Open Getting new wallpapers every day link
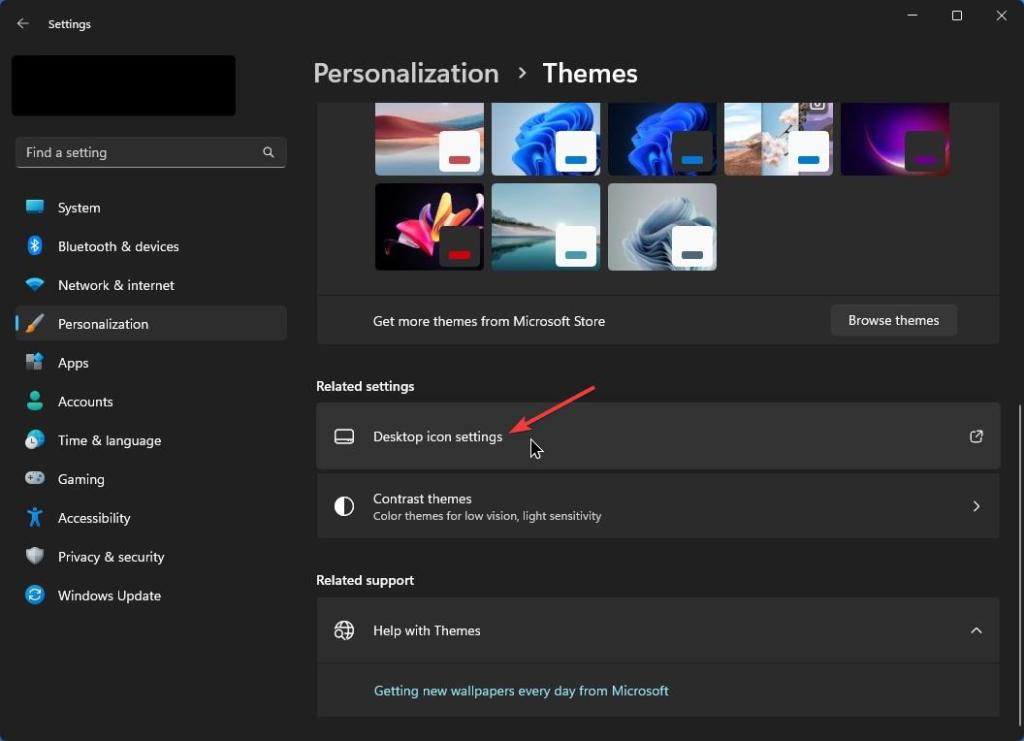 (520, 690)
